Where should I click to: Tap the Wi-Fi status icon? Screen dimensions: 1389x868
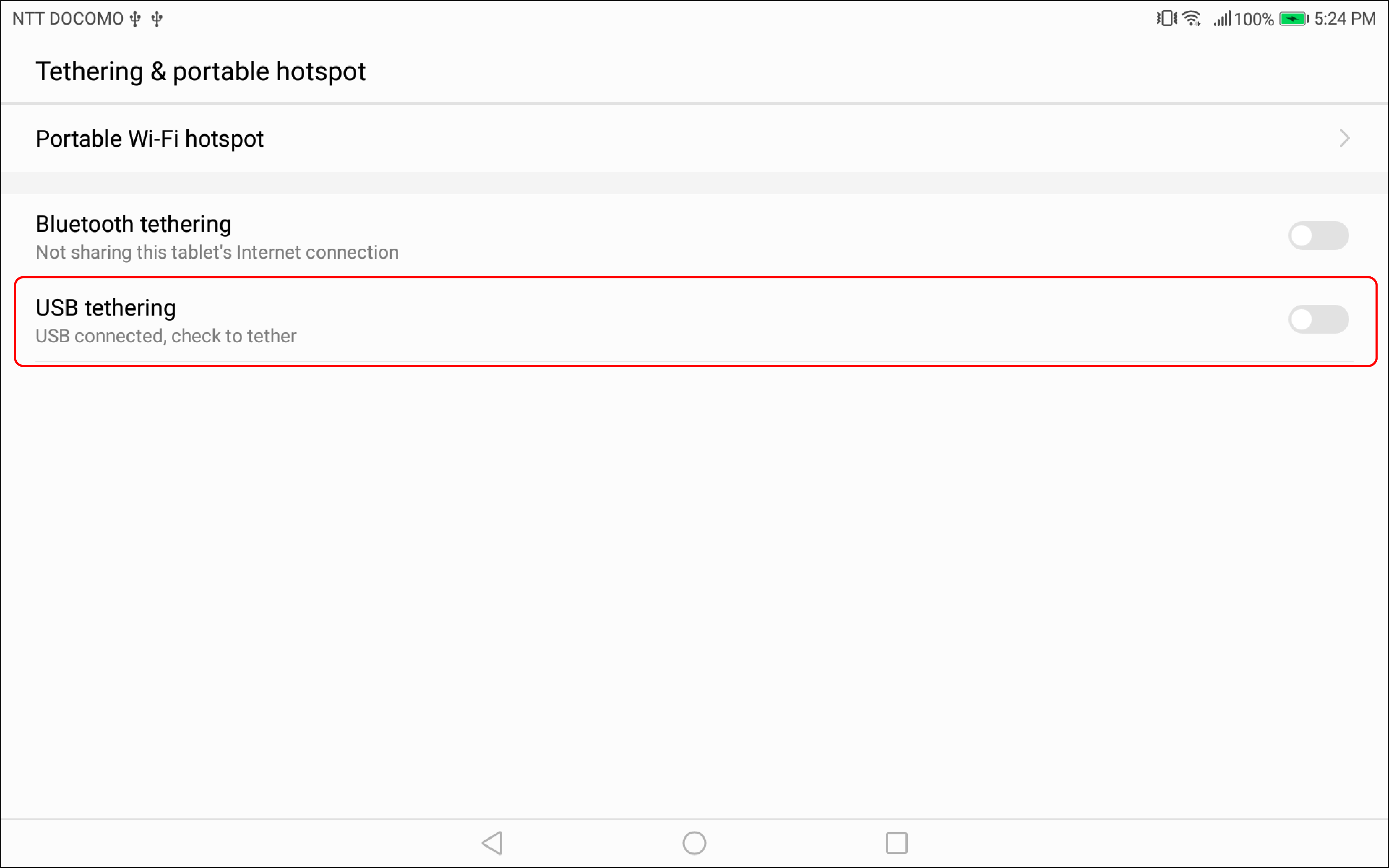1192,19
